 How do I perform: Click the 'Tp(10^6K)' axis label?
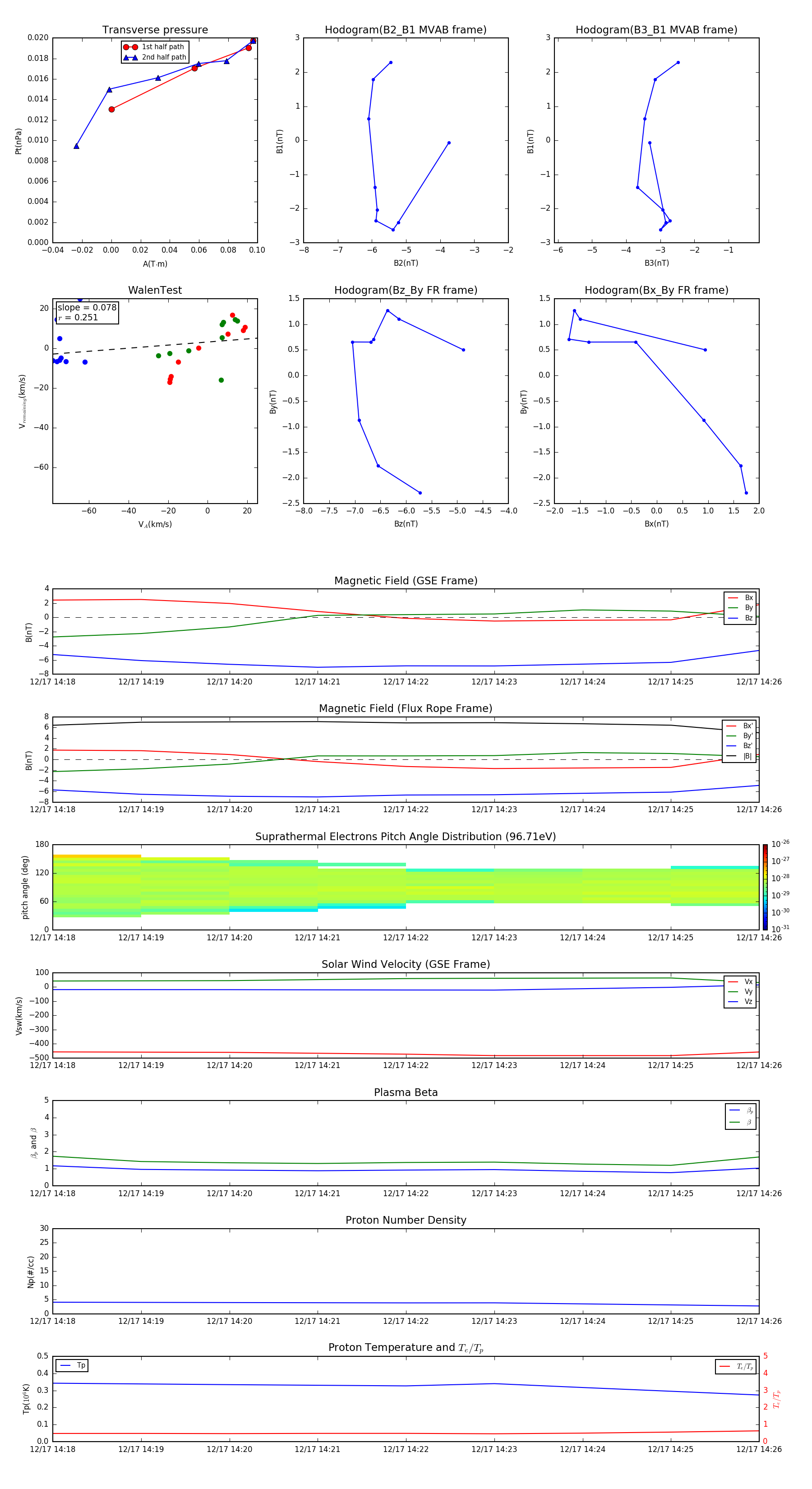tap(26, 1399)
